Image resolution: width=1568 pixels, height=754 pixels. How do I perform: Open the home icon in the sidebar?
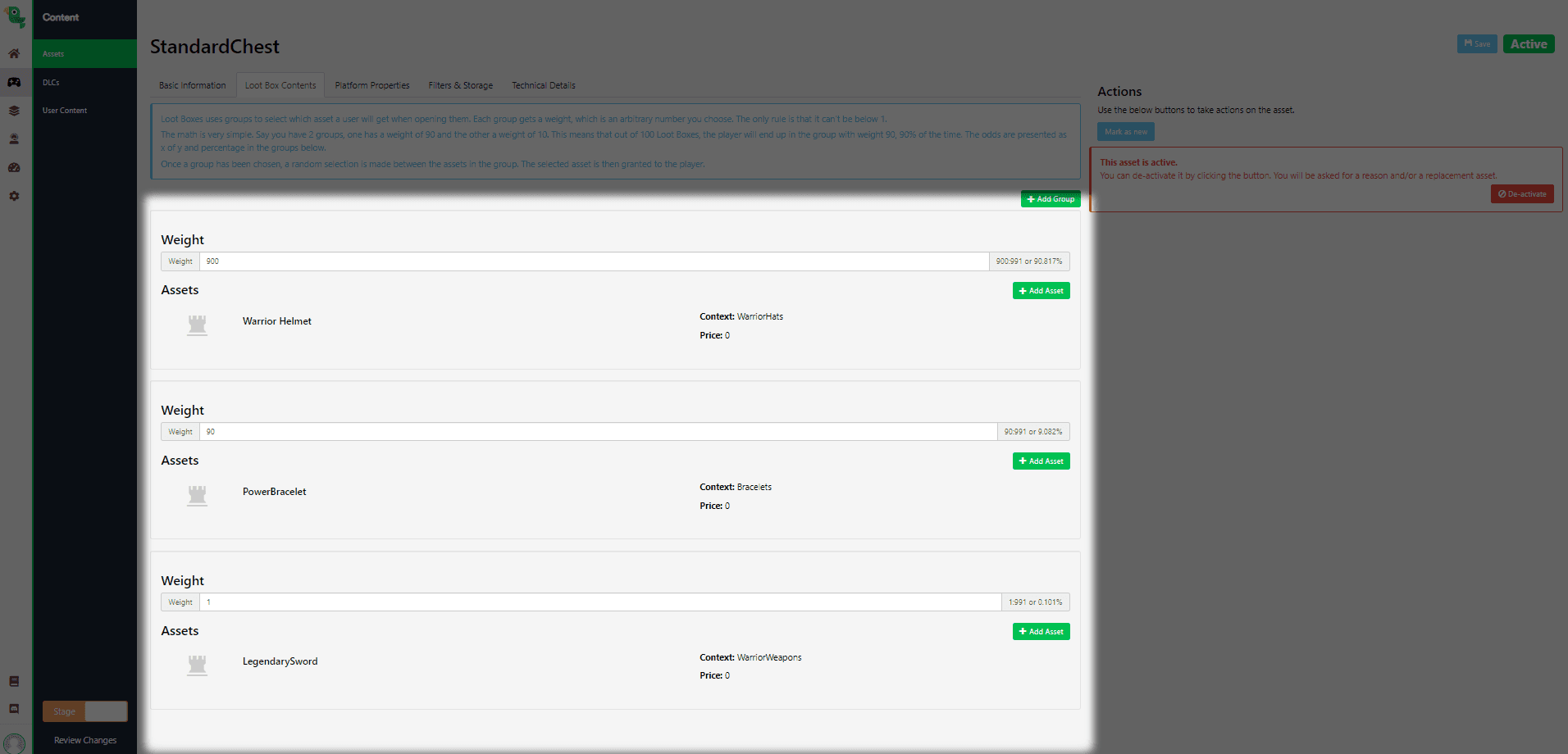[x=14, y=53]
